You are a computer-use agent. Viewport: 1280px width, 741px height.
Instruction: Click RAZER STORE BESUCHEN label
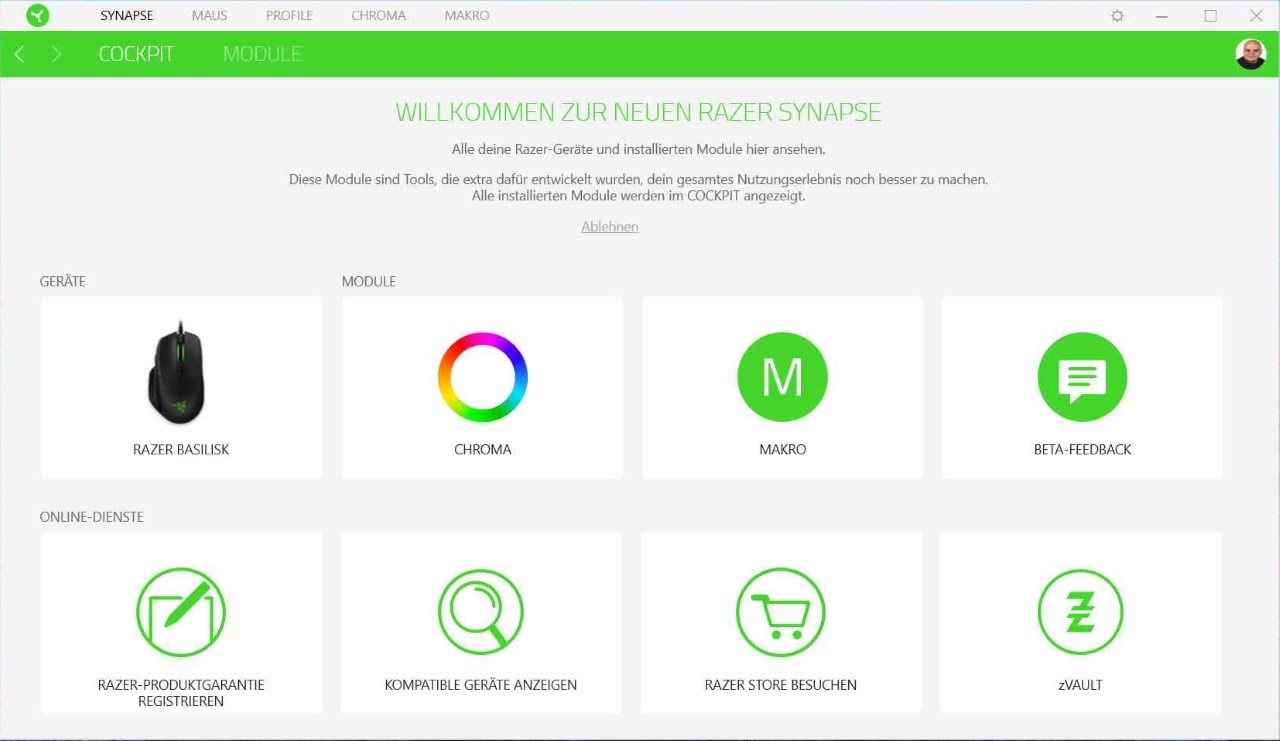point(781,685)
